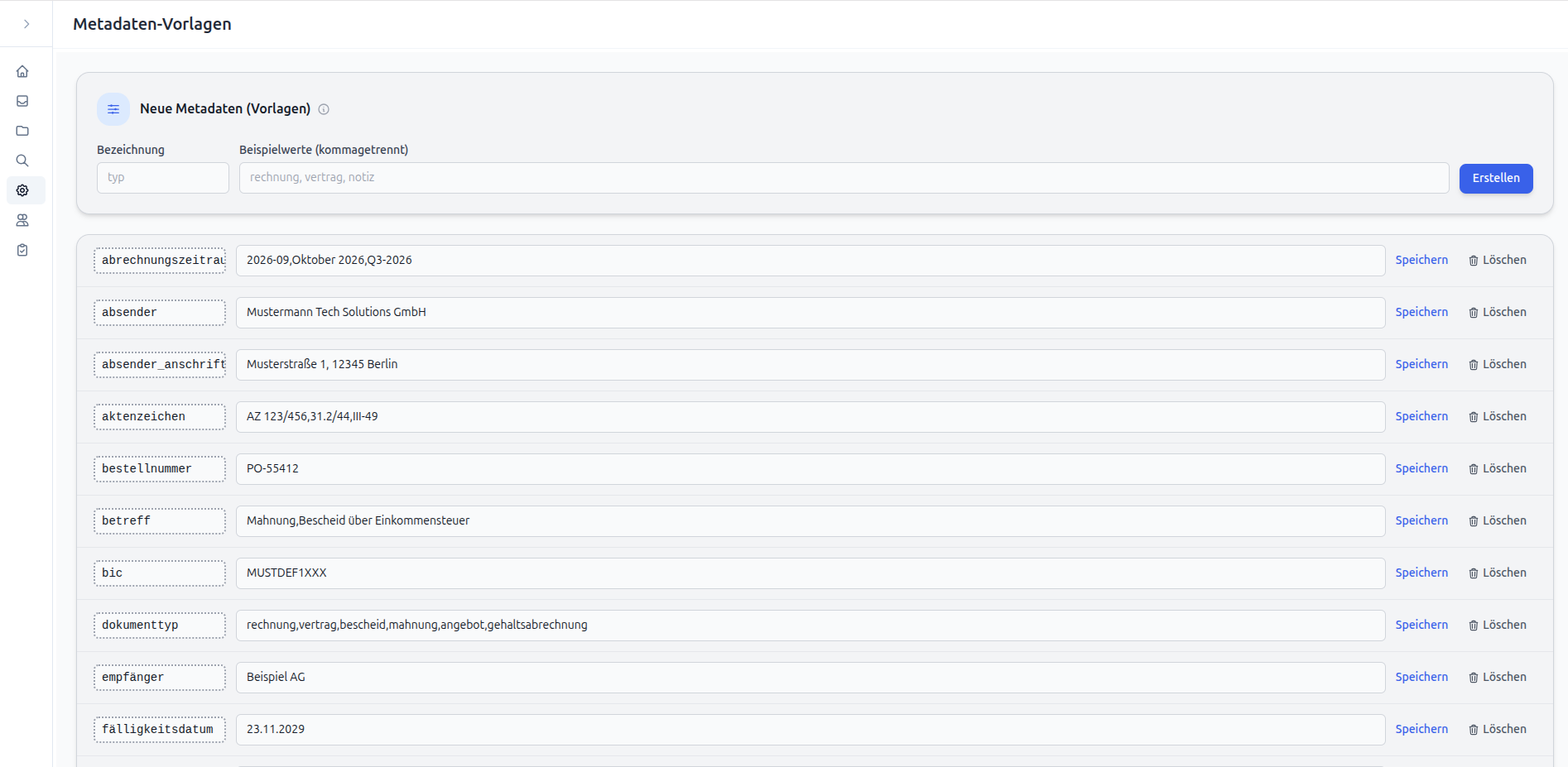Click the Erstellen button

tap(1495, 178)
